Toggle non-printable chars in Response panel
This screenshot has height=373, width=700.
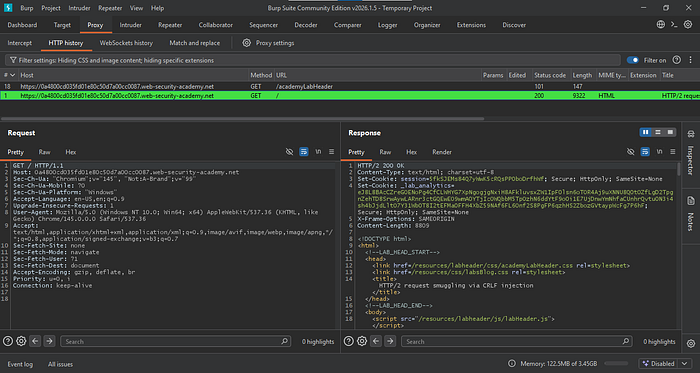point(659,152)
